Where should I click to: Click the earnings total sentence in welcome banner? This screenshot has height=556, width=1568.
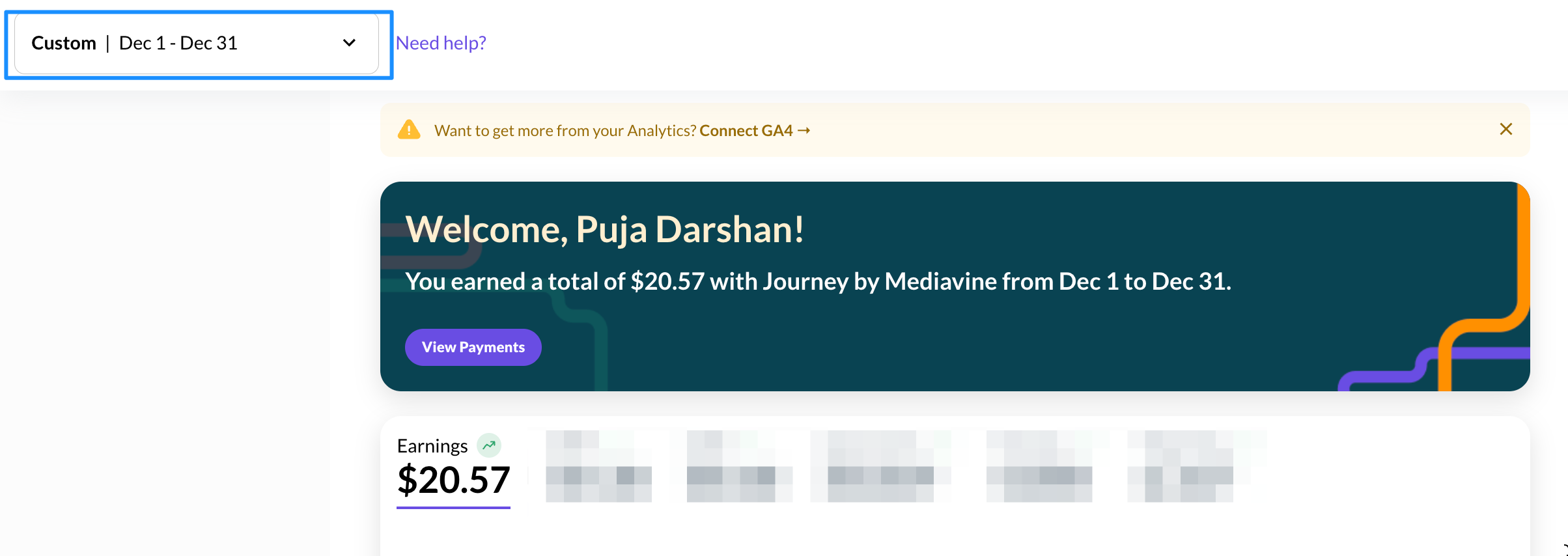pos(818,282)
